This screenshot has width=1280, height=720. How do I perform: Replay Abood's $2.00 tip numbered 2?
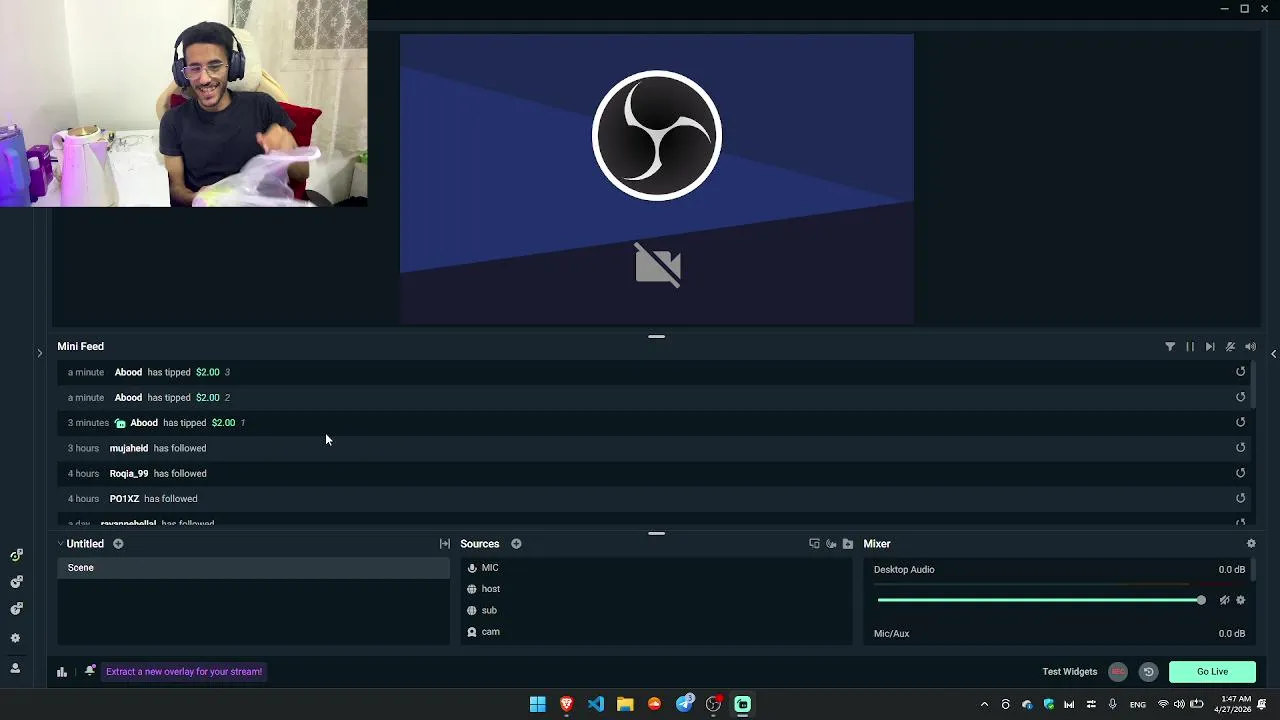1240,397
